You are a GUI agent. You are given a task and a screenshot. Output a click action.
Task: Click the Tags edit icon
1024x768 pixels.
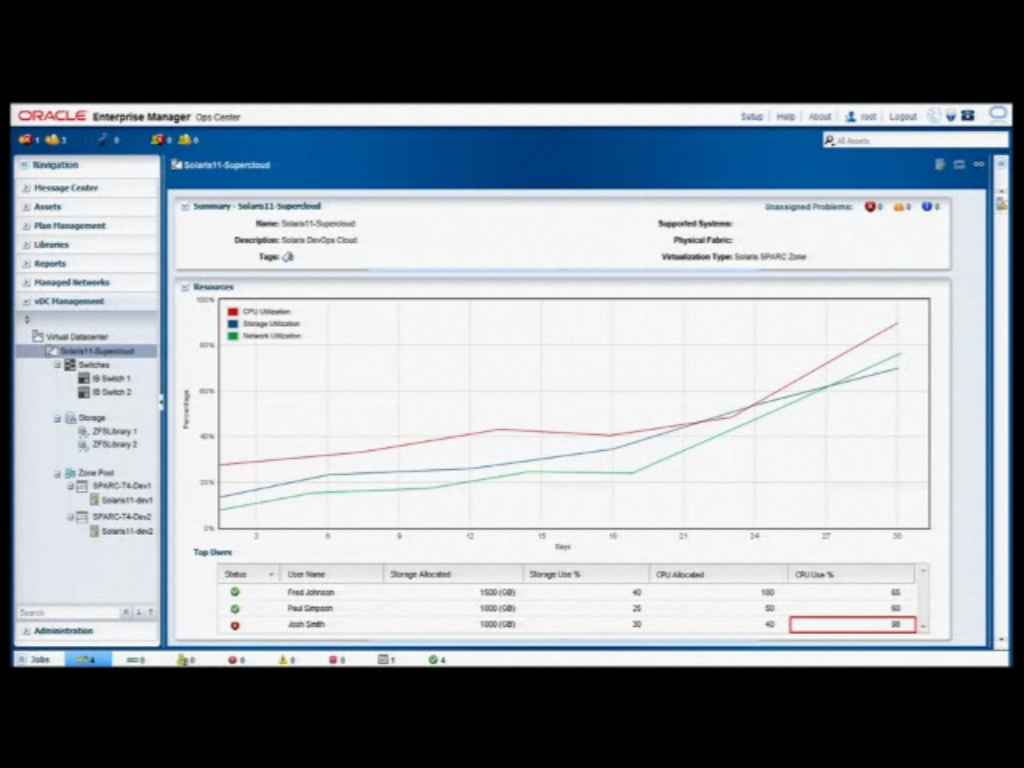pyautogui.click(x=288, y=257)
